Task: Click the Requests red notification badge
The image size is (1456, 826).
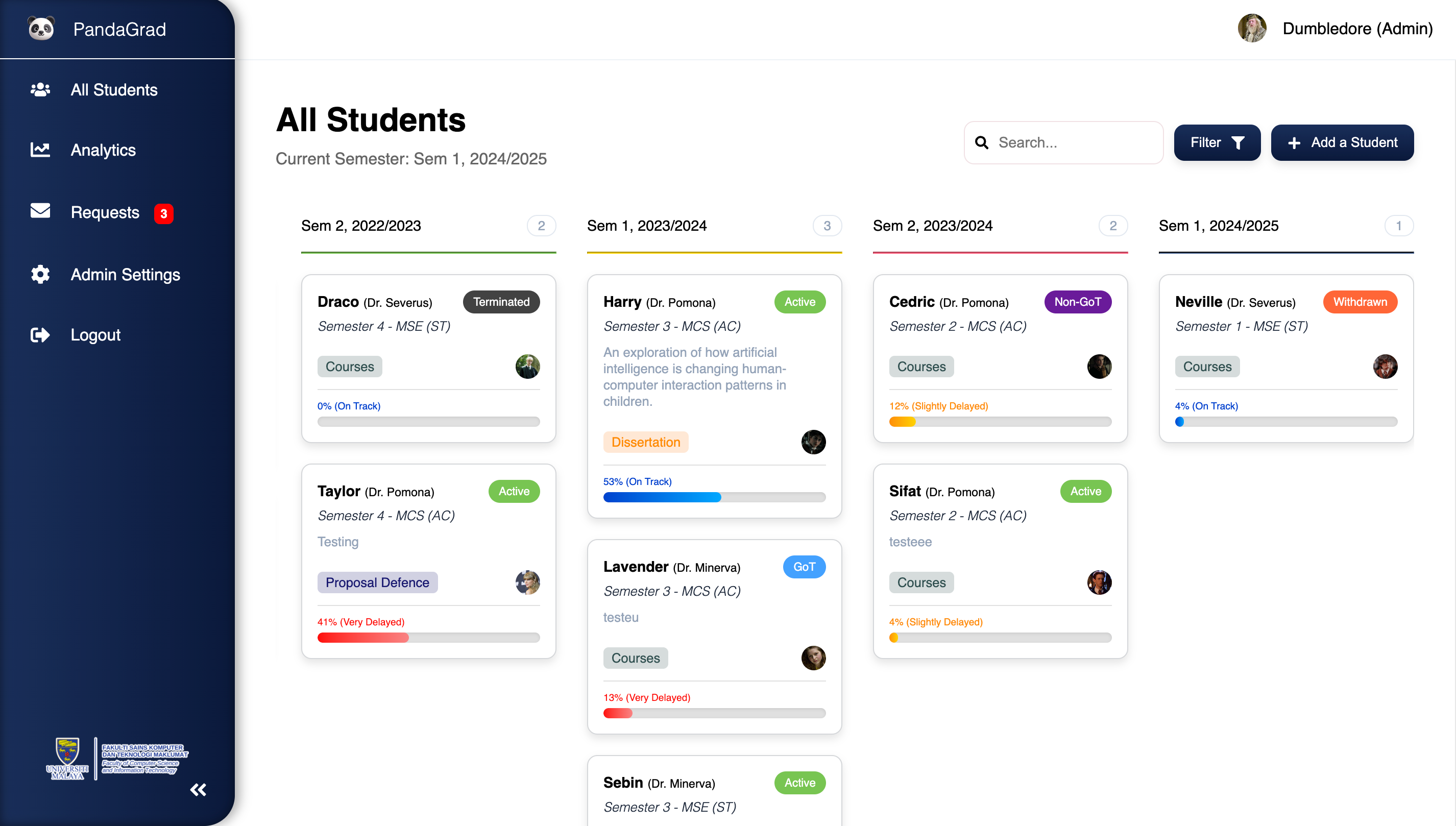Action: [x=163, y=214]
